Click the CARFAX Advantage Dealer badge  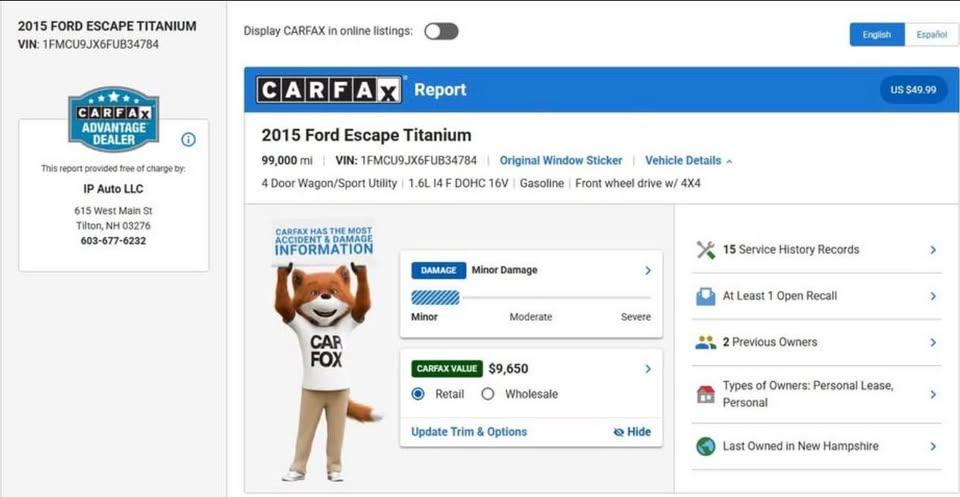click(x=114, y=119)
